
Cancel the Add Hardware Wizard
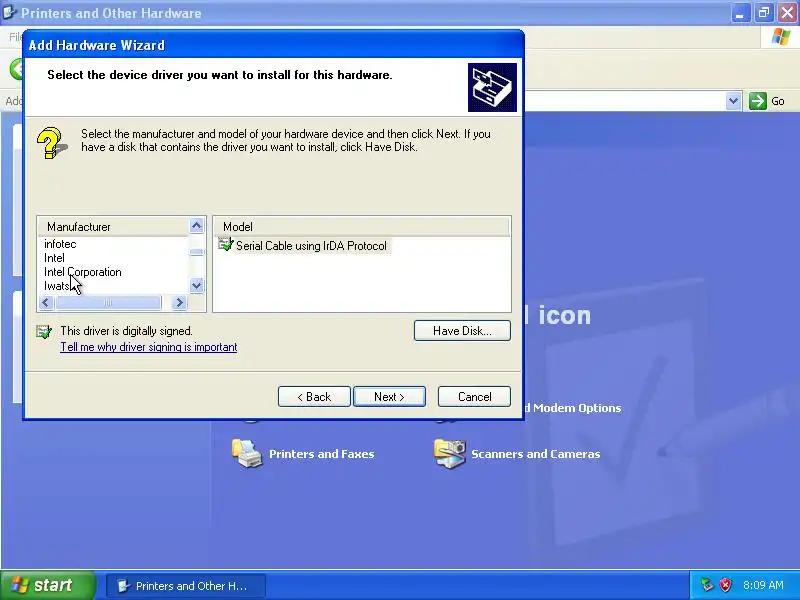click(474, 396)
